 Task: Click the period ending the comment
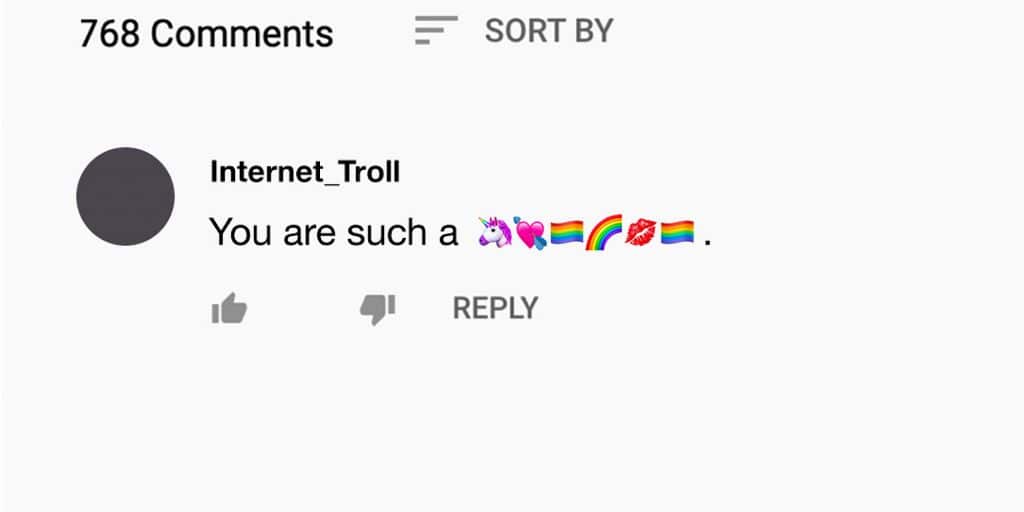(707, 244)
